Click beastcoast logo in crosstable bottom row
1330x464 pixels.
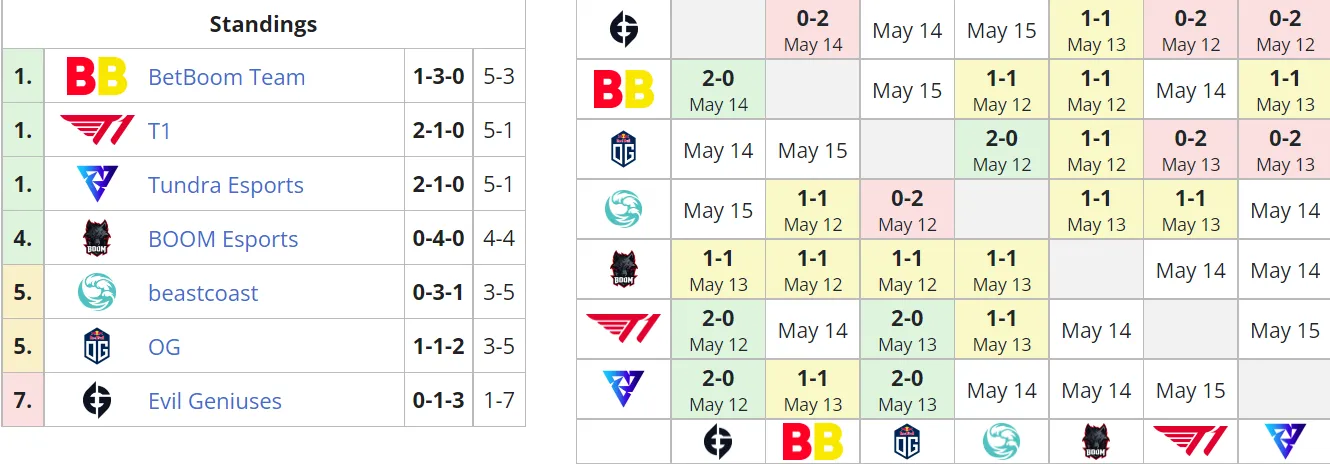coord(1001,441)
